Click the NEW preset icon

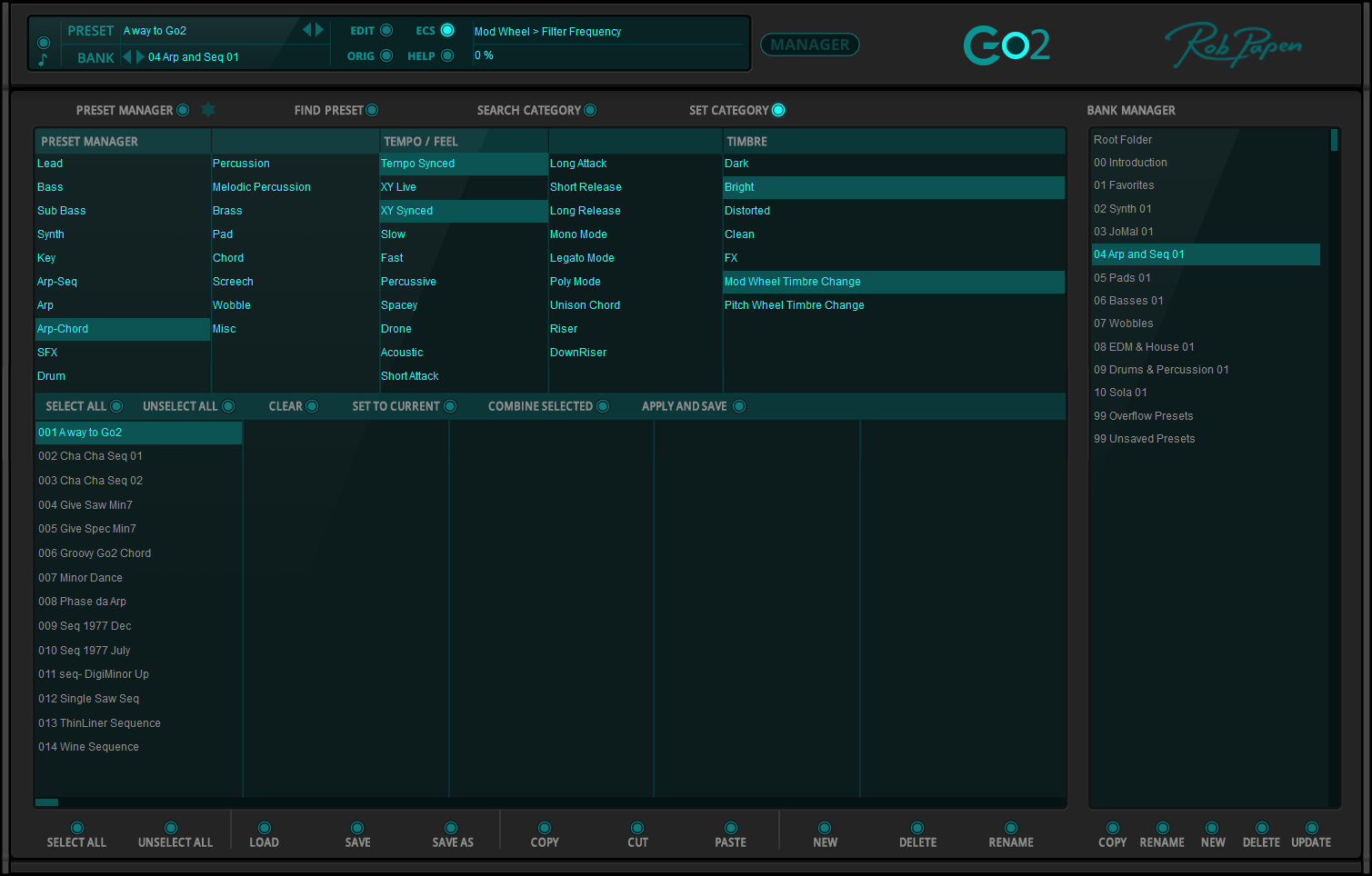(824, 828)
